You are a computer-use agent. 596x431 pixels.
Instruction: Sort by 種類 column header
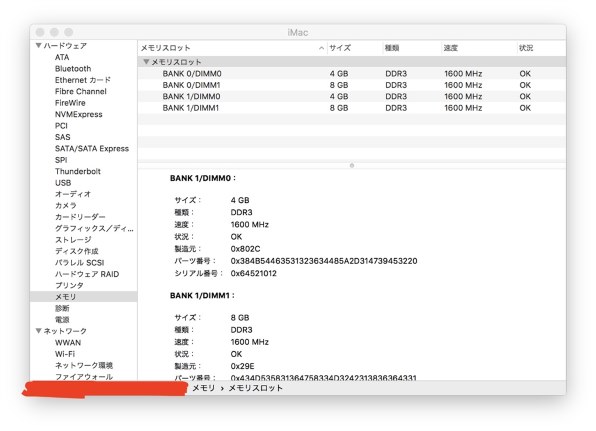(x=392, y=48)
